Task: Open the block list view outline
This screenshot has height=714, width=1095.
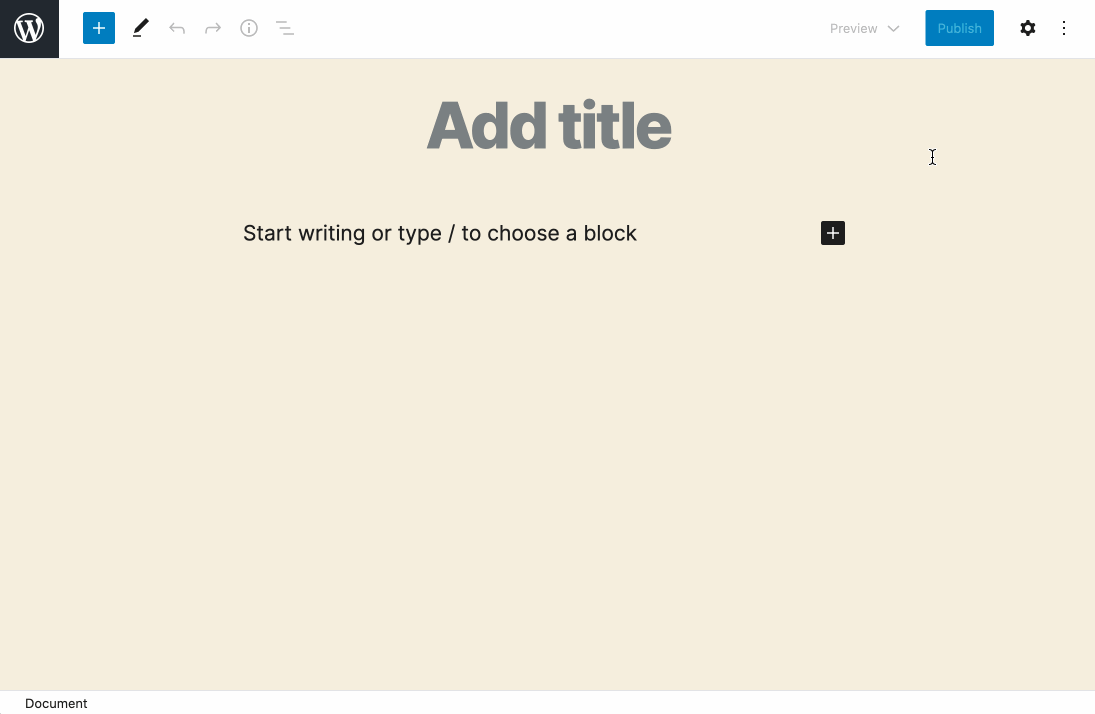Action: pos(285,28)
